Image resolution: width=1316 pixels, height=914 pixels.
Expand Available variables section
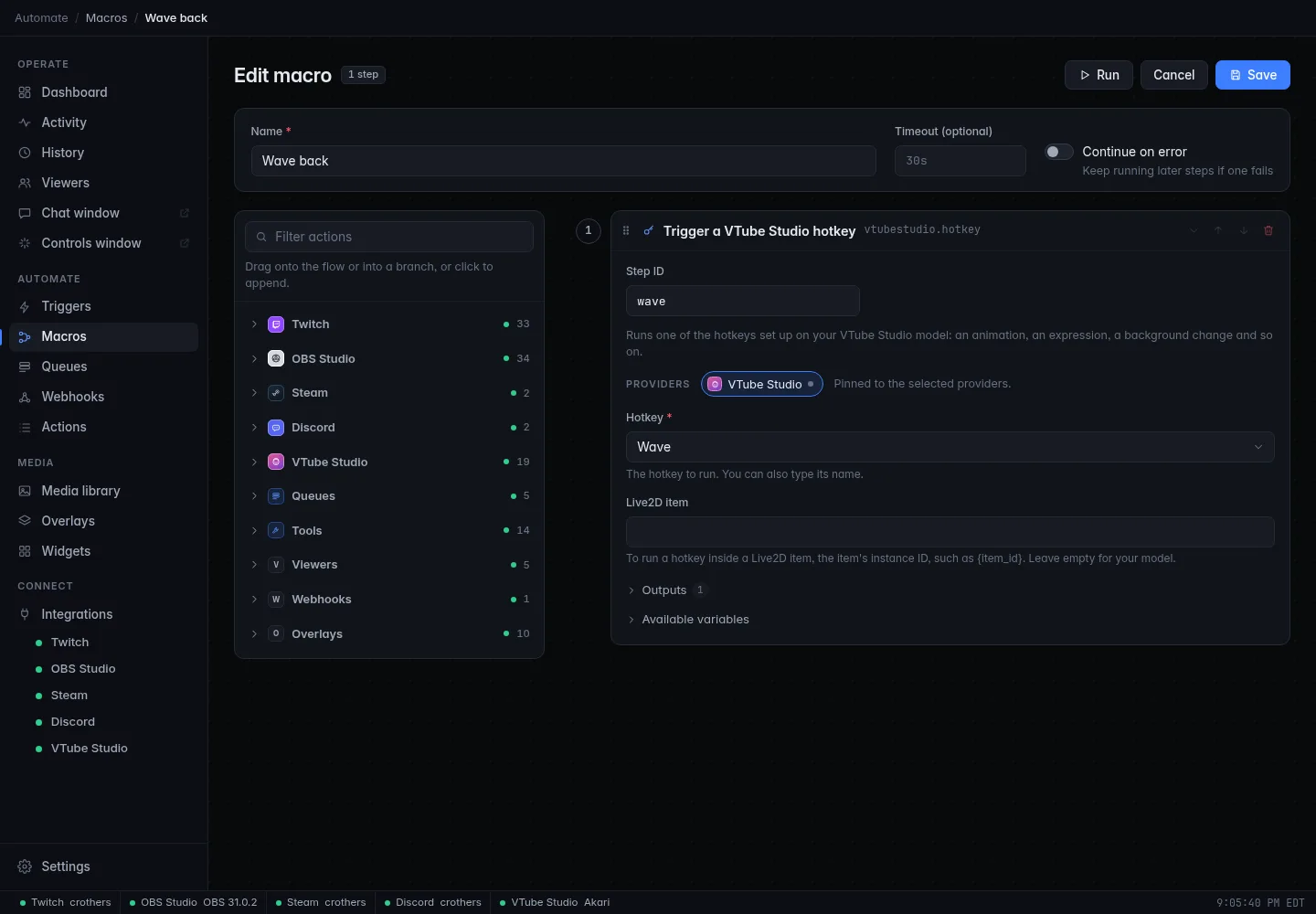(x=688, y=620)
